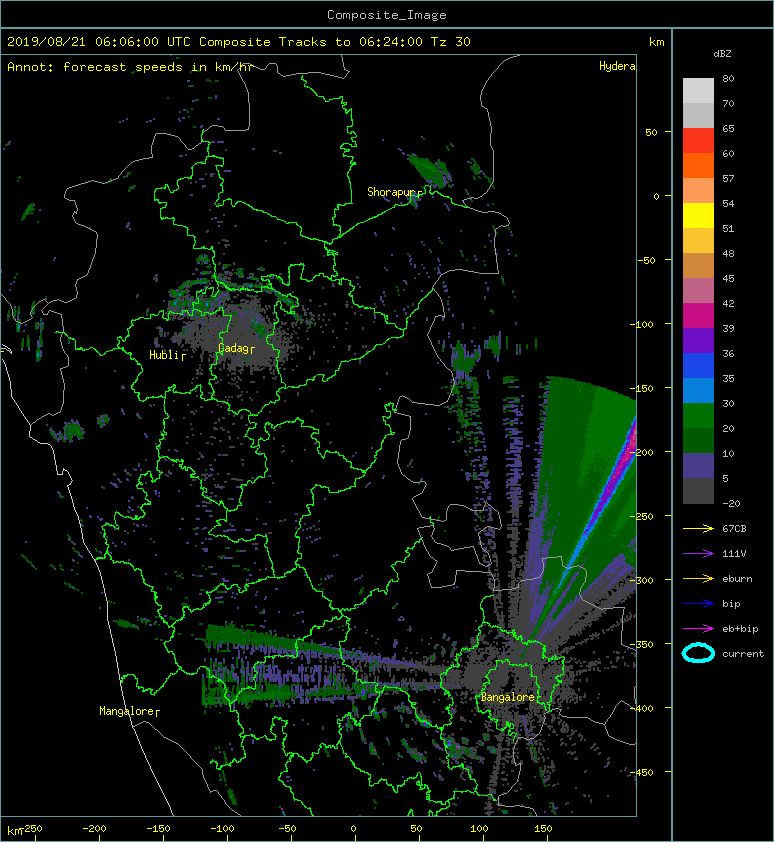Select the 54 dBZ yellow swatch
The image size is (774, 842).
[x=698, y=215]
